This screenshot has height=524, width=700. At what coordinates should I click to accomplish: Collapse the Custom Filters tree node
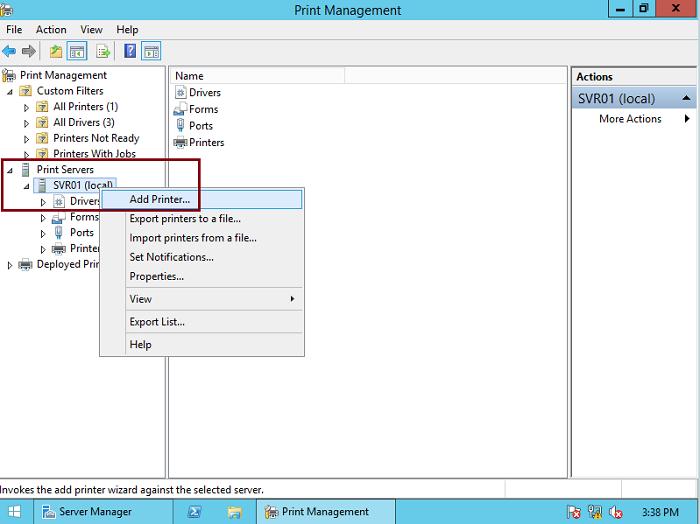11,91
